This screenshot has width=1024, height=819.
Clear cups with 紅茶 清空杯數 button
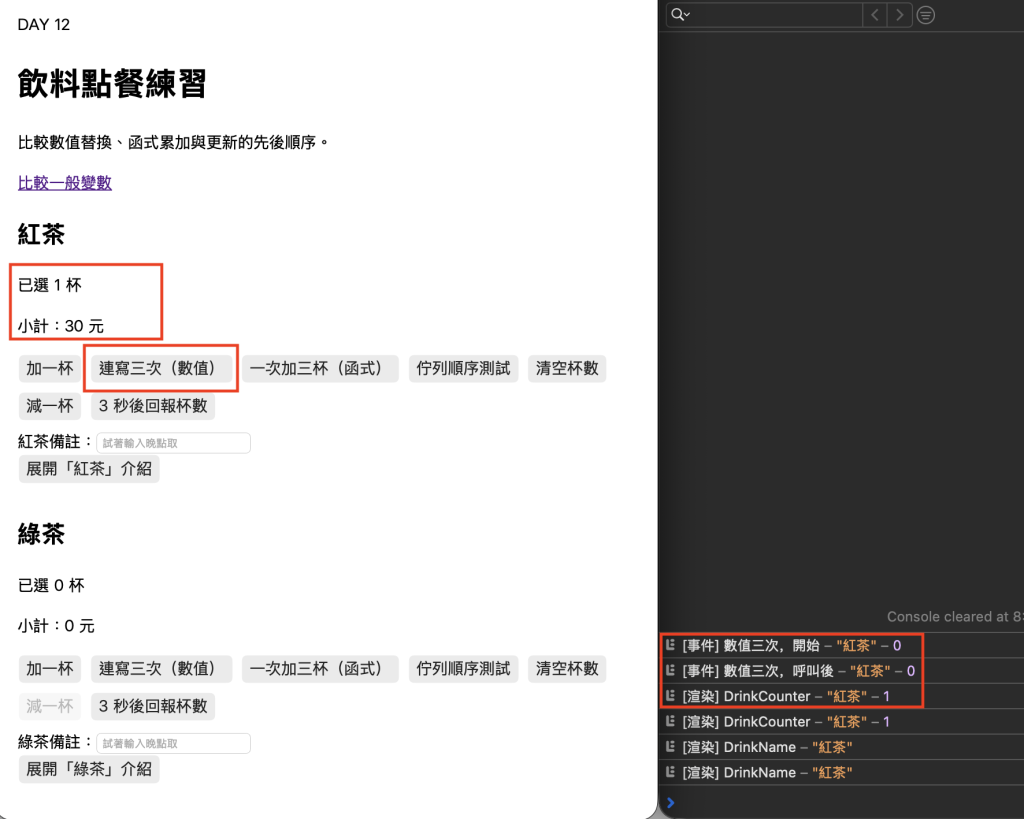tap(567, 368)
